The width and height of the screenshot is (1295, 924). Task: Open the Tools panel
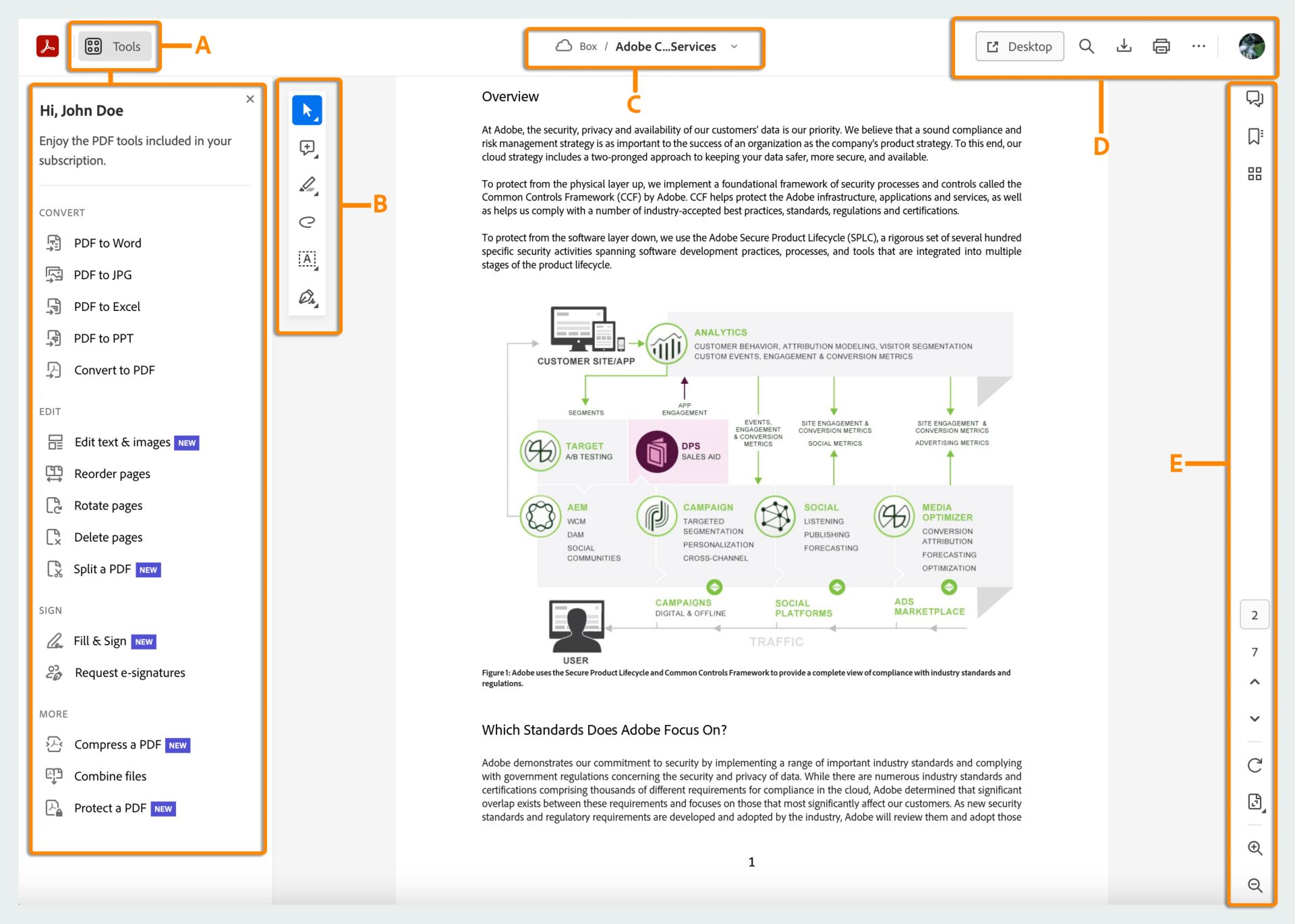click(113, 46)
